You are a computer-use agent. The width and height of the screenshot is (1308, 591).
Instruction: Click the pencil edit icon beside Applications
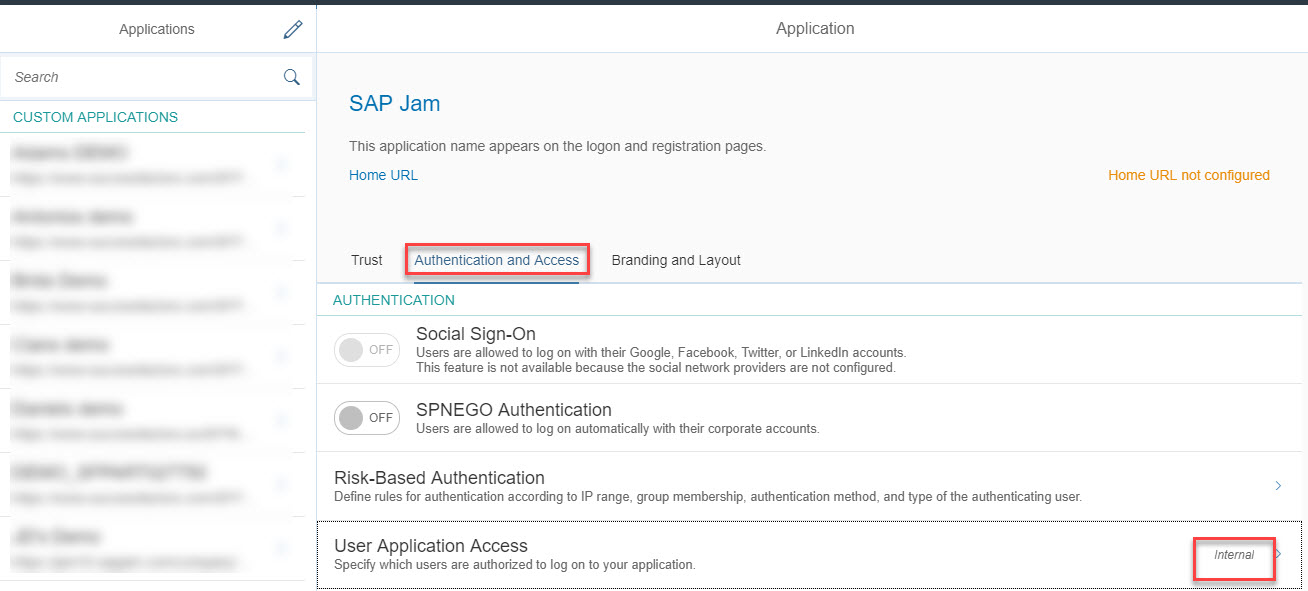(293, 29)
